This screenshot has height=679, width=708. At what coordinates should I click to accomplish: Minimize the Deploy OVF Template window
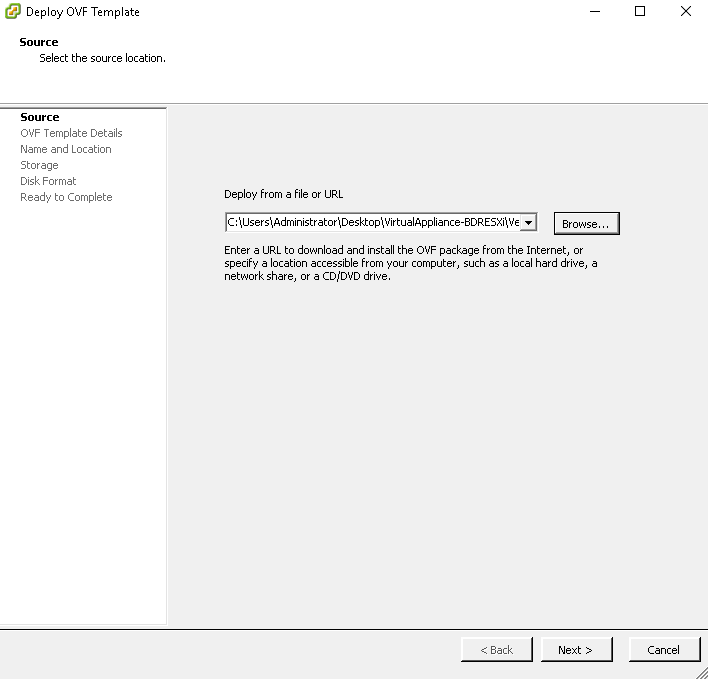(x=595, y=11)
